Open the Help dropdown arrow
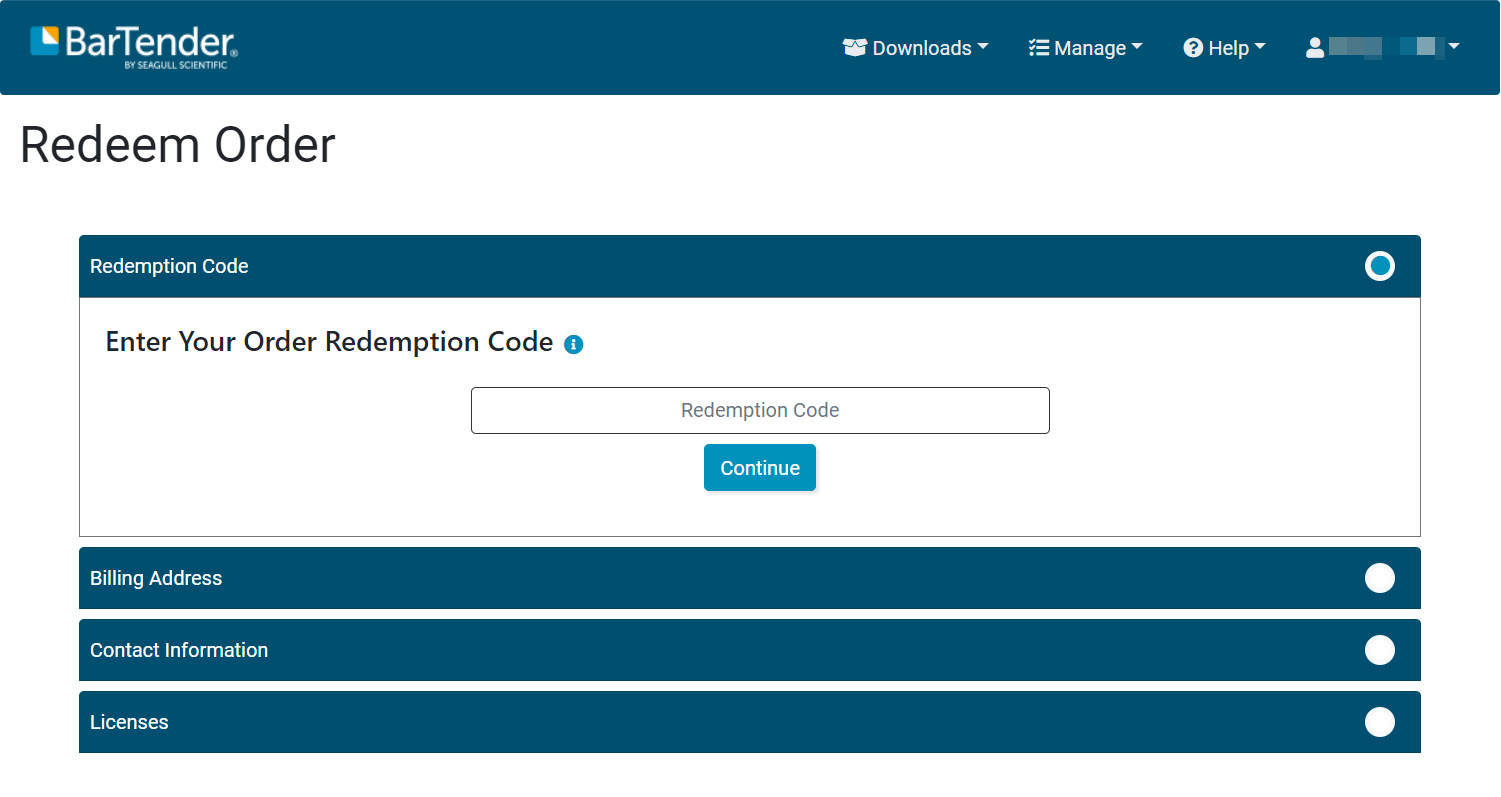 (1260, 47)
